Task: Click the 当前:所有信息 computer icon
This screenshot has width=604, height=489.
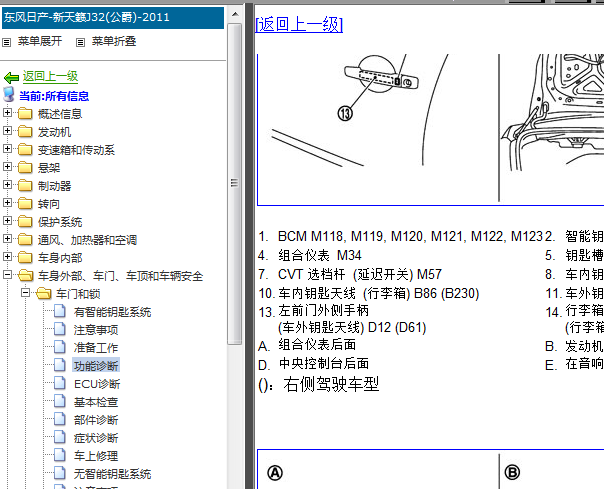Action: (8, 94)
